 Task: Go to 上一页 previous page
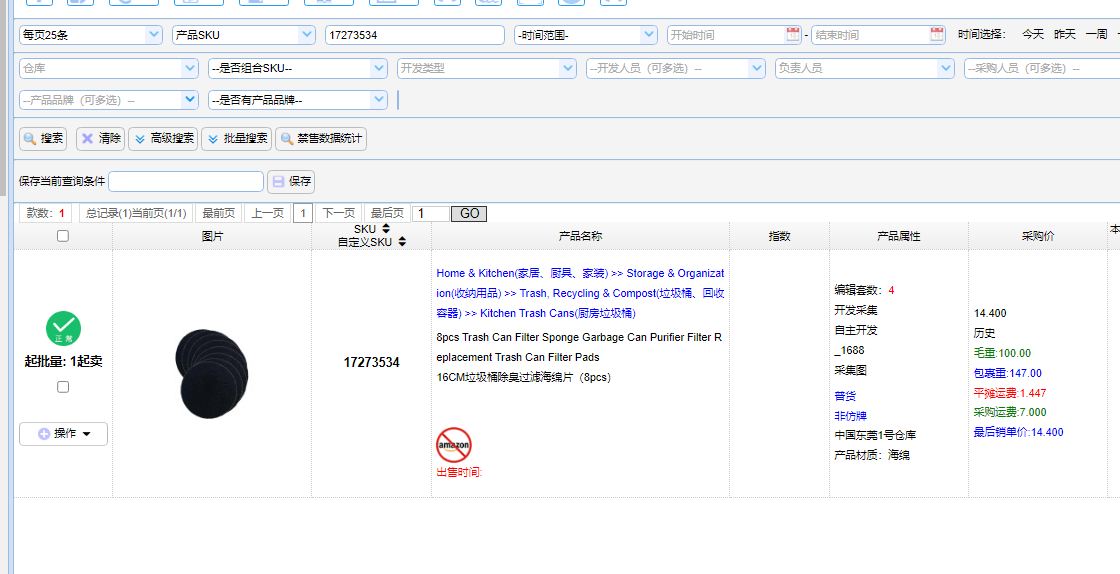click(267, 213)
